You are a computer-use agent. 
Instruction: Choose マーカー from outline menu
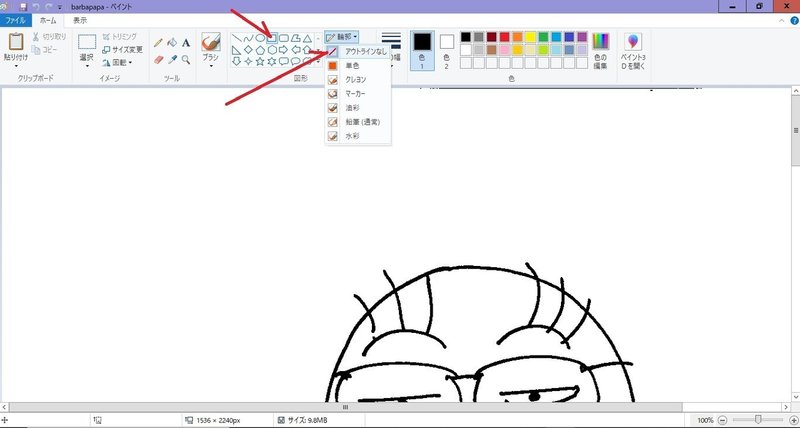(358, 94)
